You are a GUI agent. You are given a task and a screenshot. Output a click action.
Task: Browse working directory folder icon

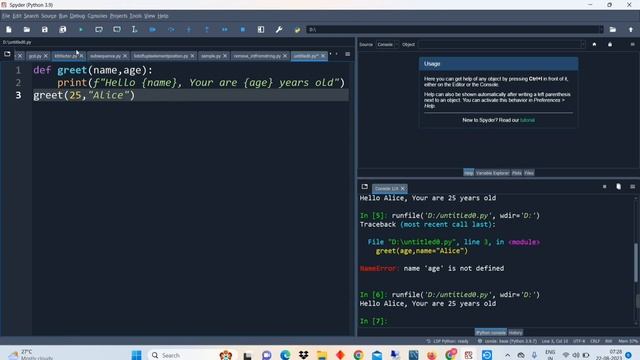(613, 29)
